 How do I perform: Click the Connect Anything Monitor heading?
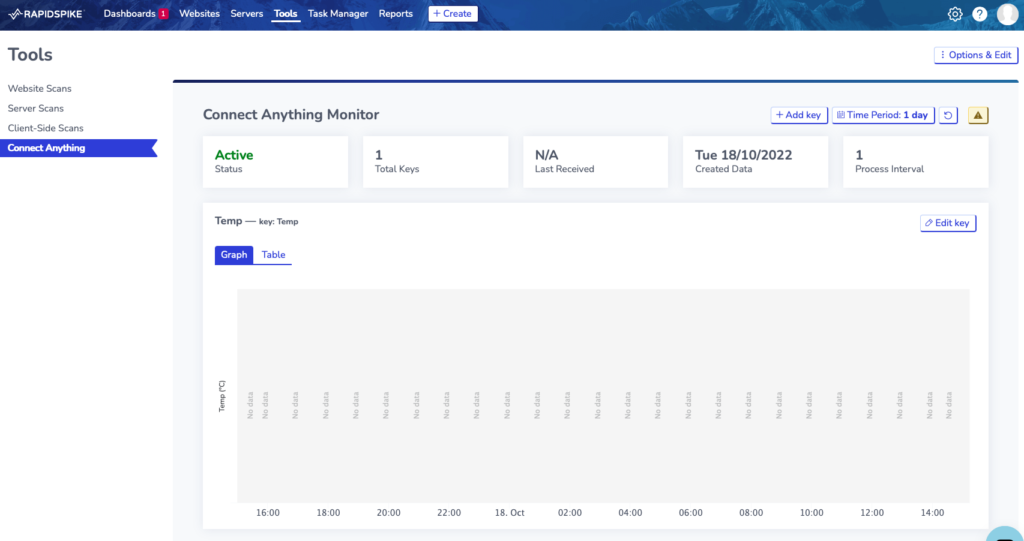click(291, 114)
